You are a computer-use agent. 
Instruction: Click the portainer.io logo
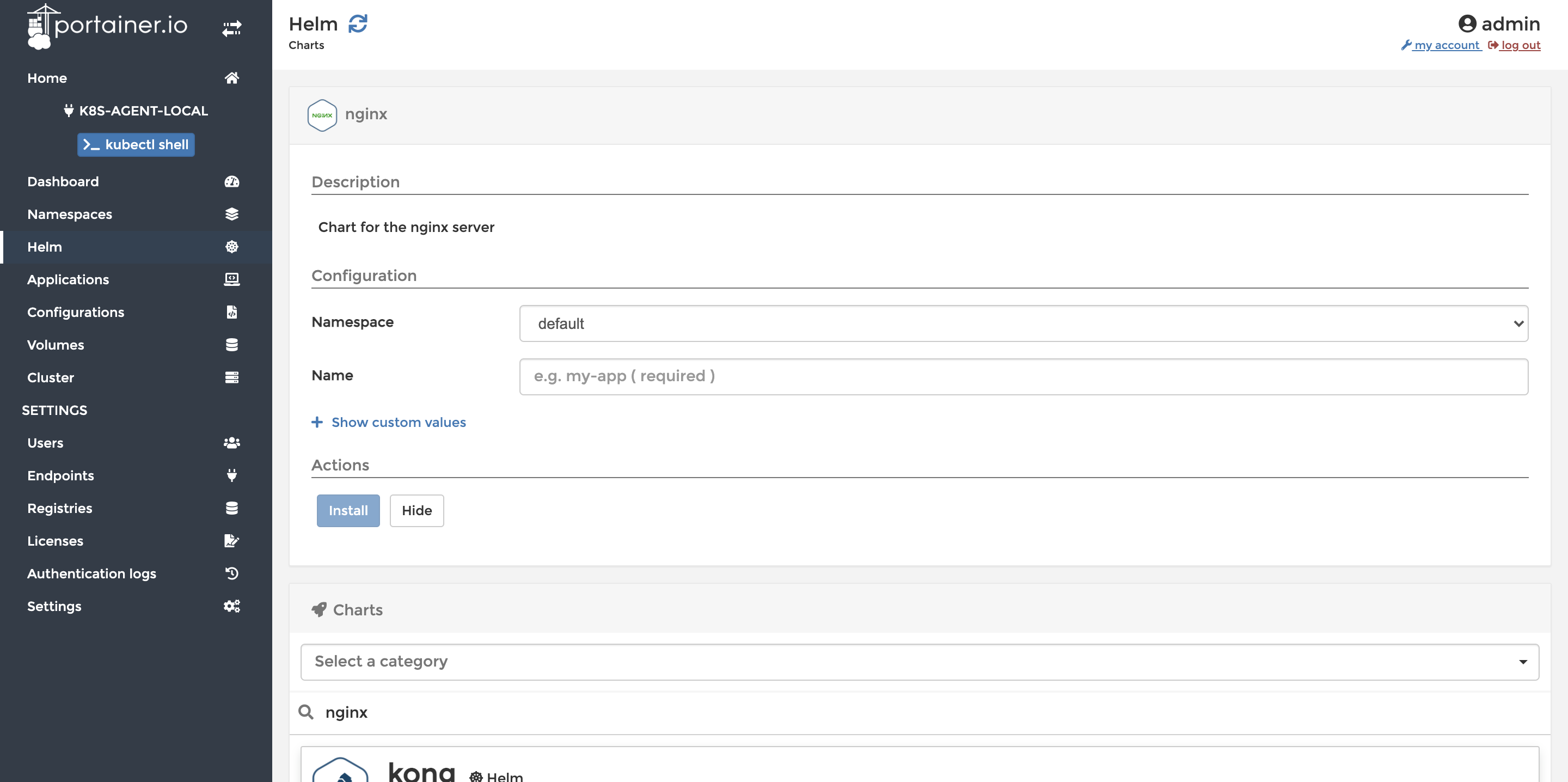click(x=108, y=26)
